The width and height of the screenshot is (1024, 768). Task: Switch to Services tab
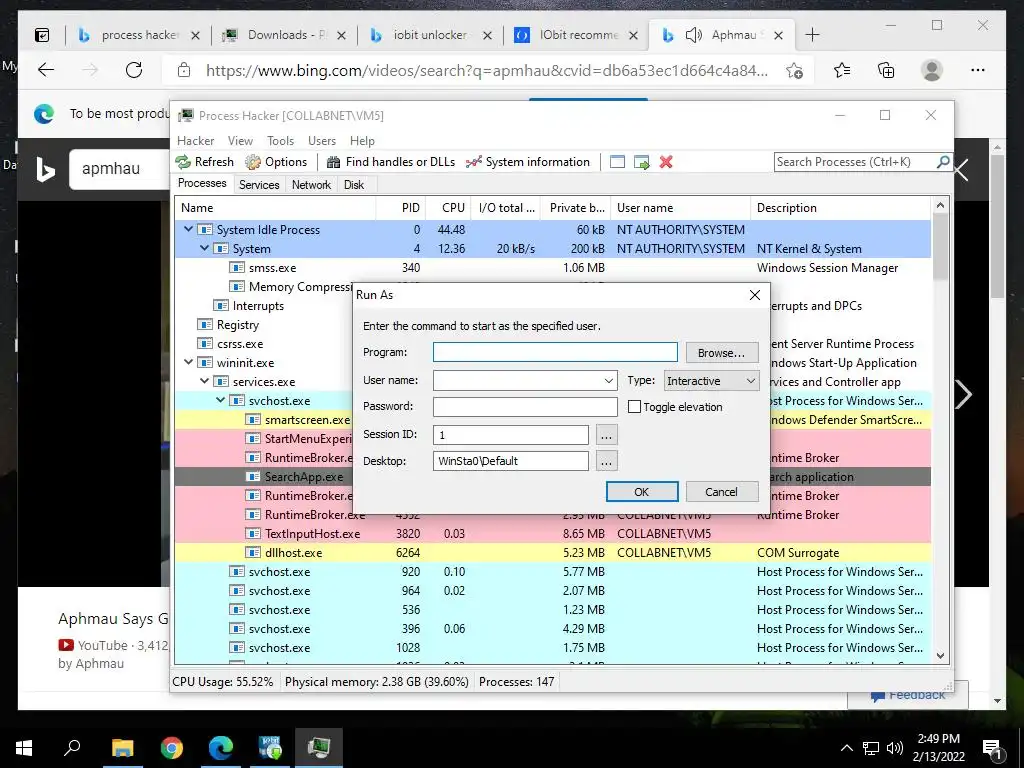[x=259, y=185]
